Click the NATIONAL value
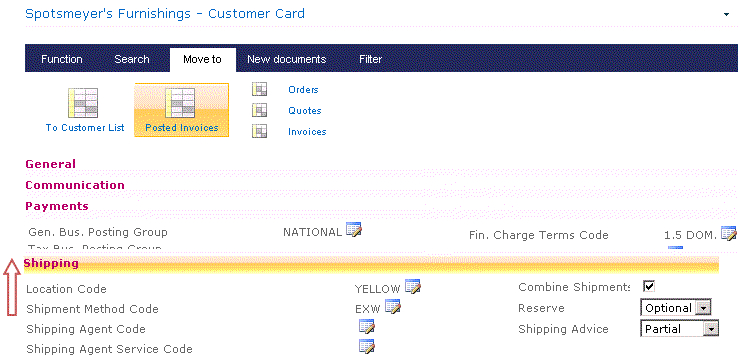Screen dimensions: 738x363 click(313, 232)
